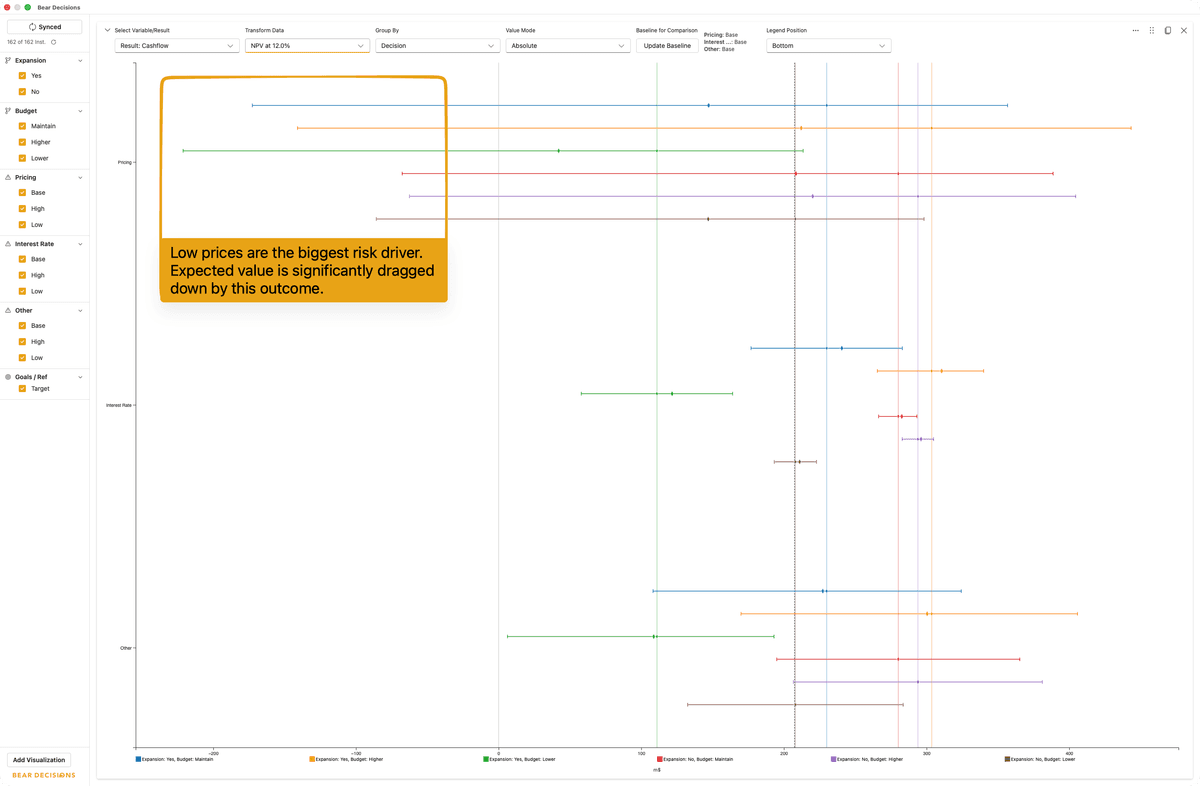Toggle Pricing High checkbox
1200x786 pixels.
point(22,208)
